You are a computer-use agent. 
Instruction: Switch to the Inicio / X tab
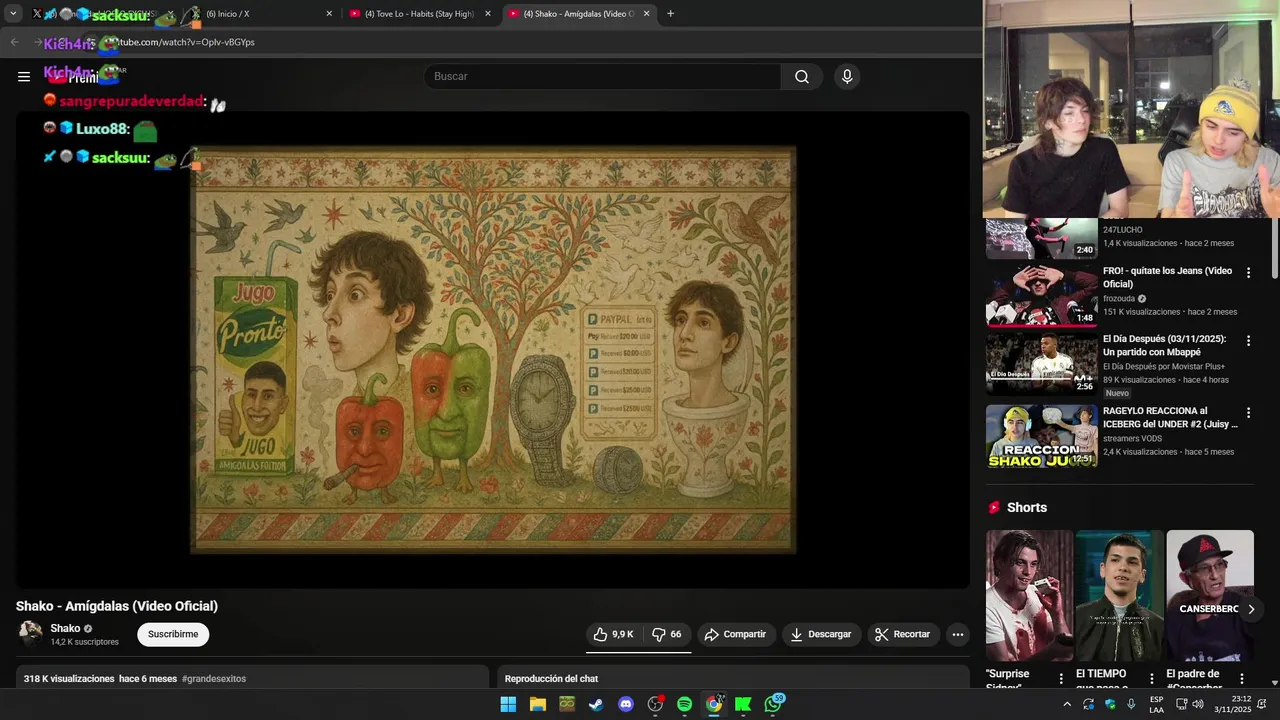pyautogui.click(x=260, y=14)
